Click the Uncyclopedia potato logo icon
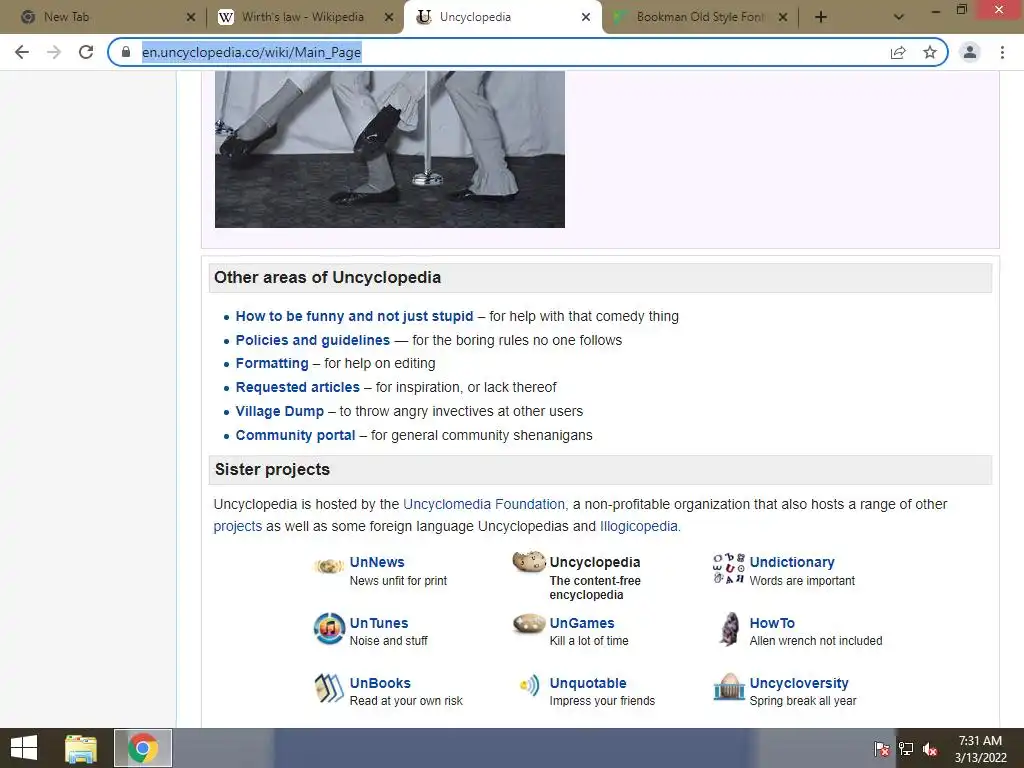The image size is (1024, 768). pos(529,562)
